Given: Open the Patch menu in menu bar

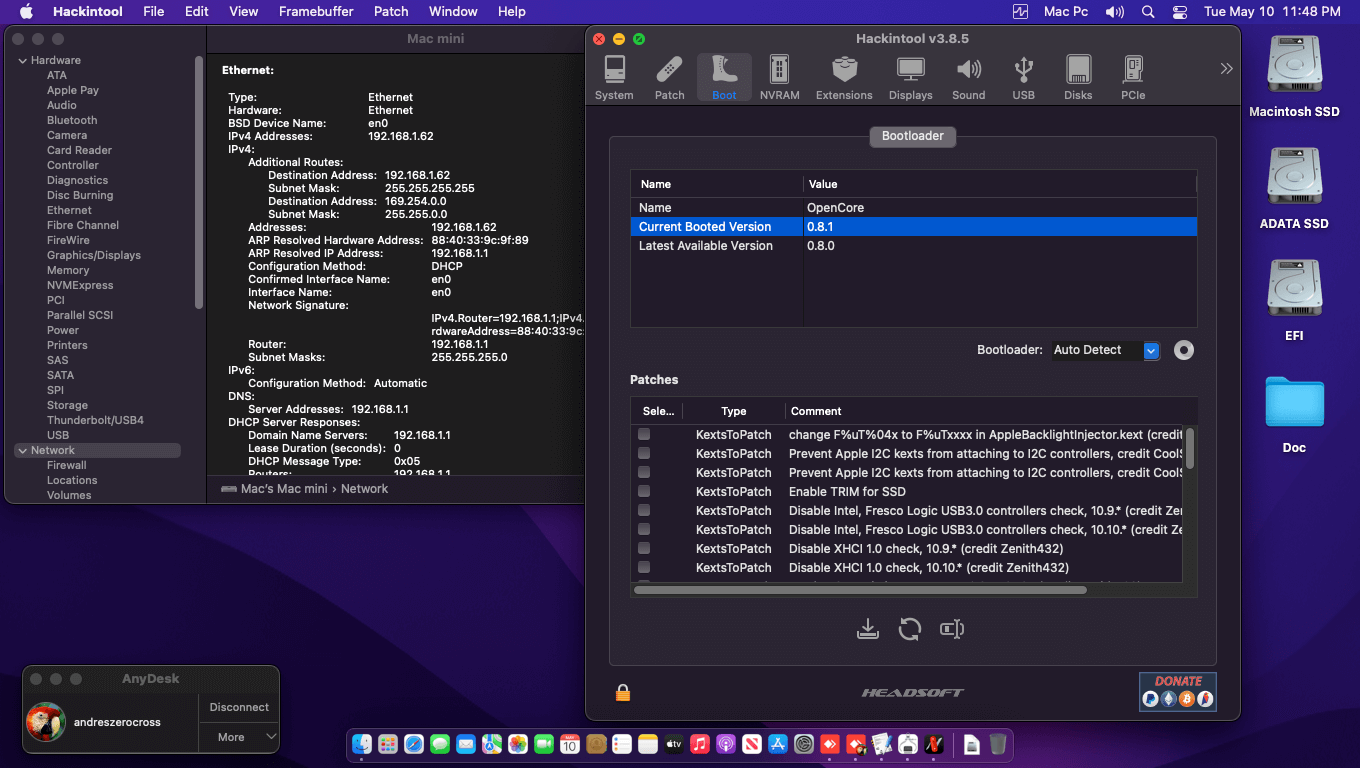Looking at the screenshot, I should tap(391, 12).
